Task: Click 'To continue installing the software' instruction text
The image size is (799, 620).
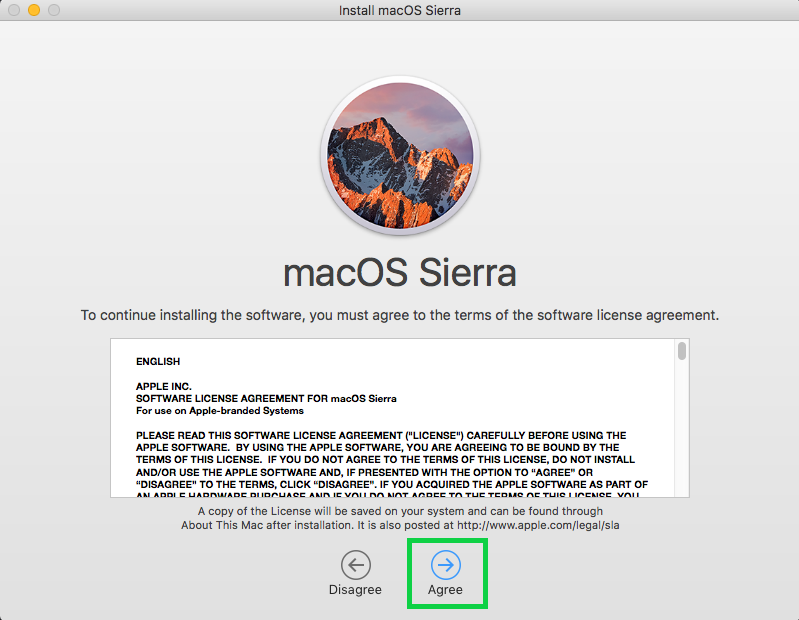Action: pyautogui.click(x=400, y=315)
